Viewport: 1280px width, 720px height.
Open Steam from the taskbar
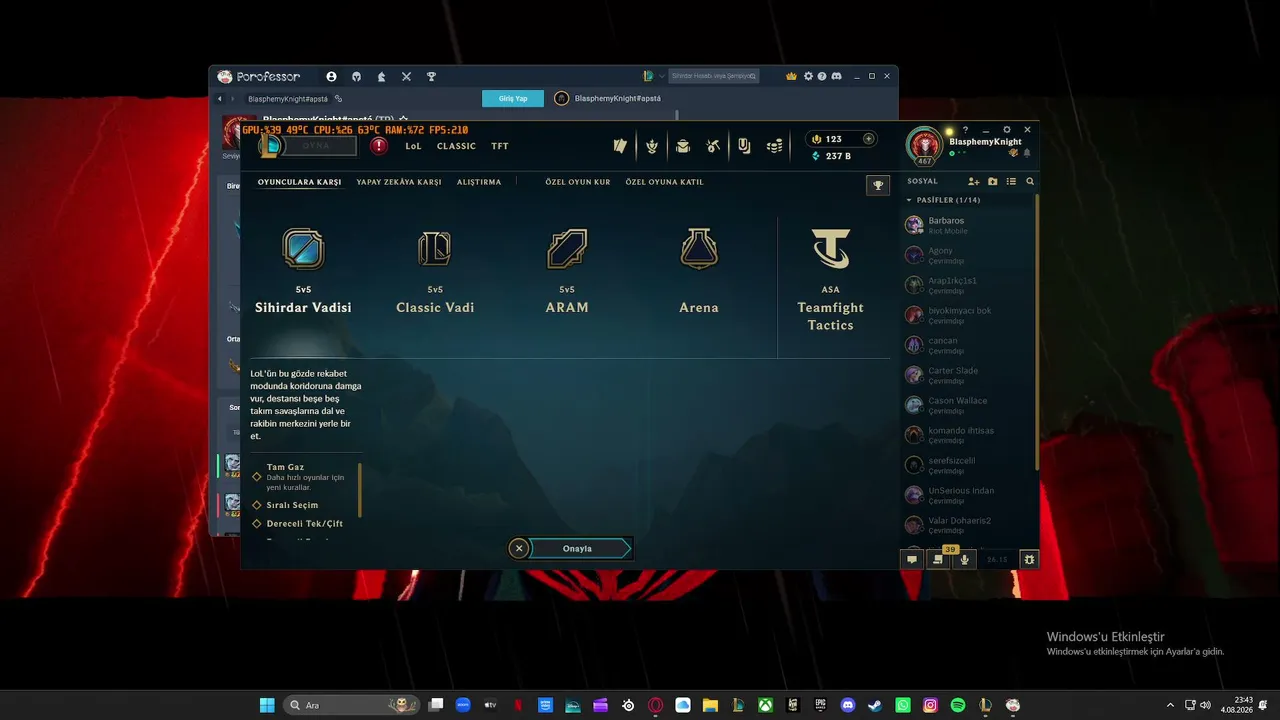click(x=875, y=705)
